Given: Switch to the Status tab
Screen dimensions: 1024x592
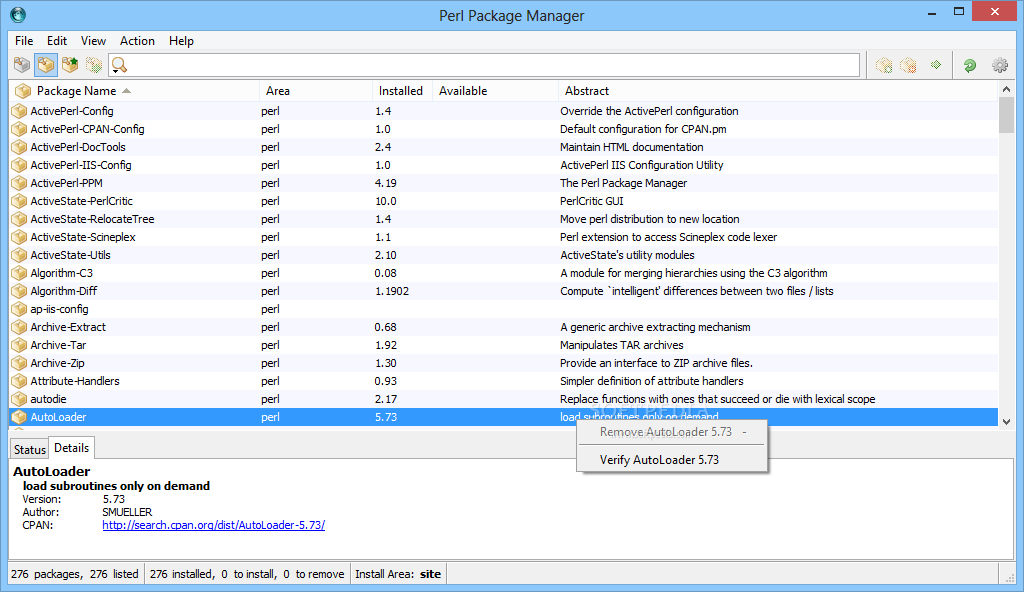Looking at the screenshot, I should coord(29,448).
